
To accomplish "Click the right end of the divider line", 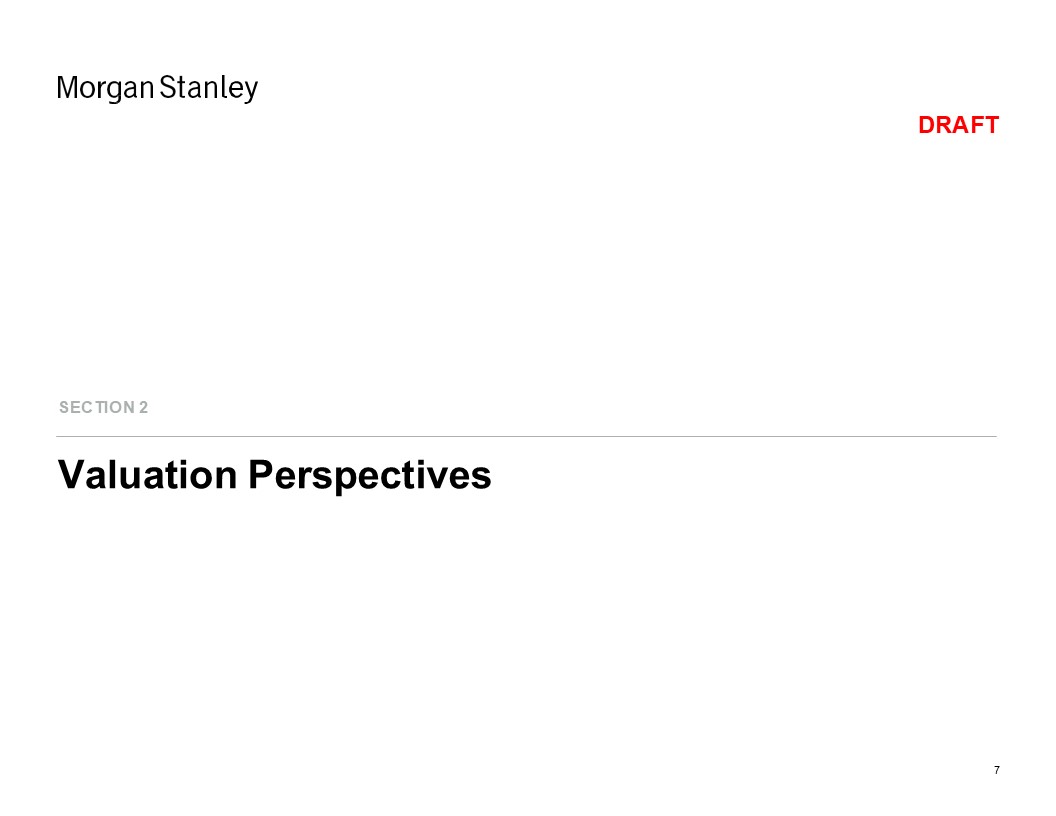I will click(995, 437).
